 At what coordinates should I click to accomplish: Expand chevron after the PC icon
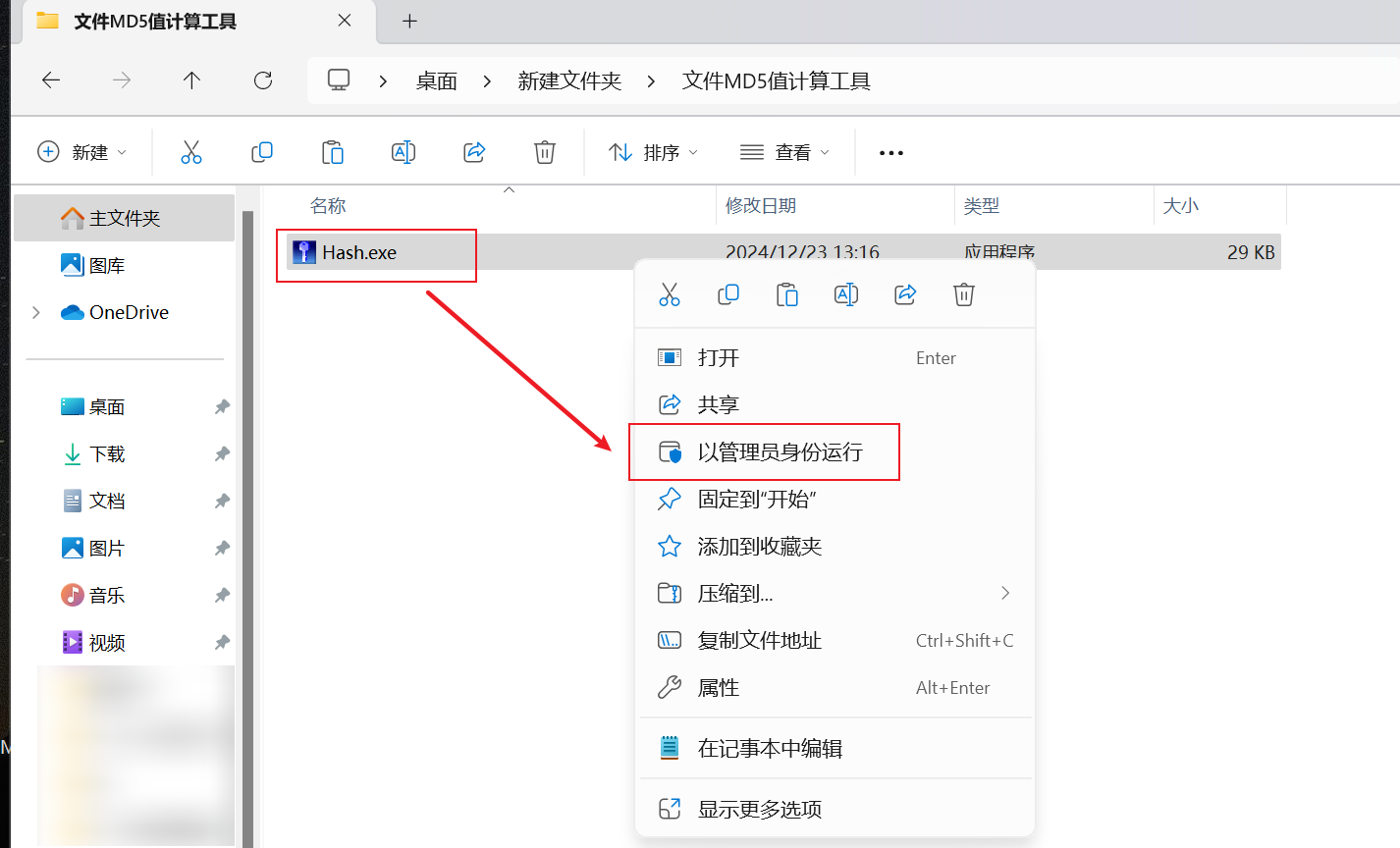click(x=384, y=81)
